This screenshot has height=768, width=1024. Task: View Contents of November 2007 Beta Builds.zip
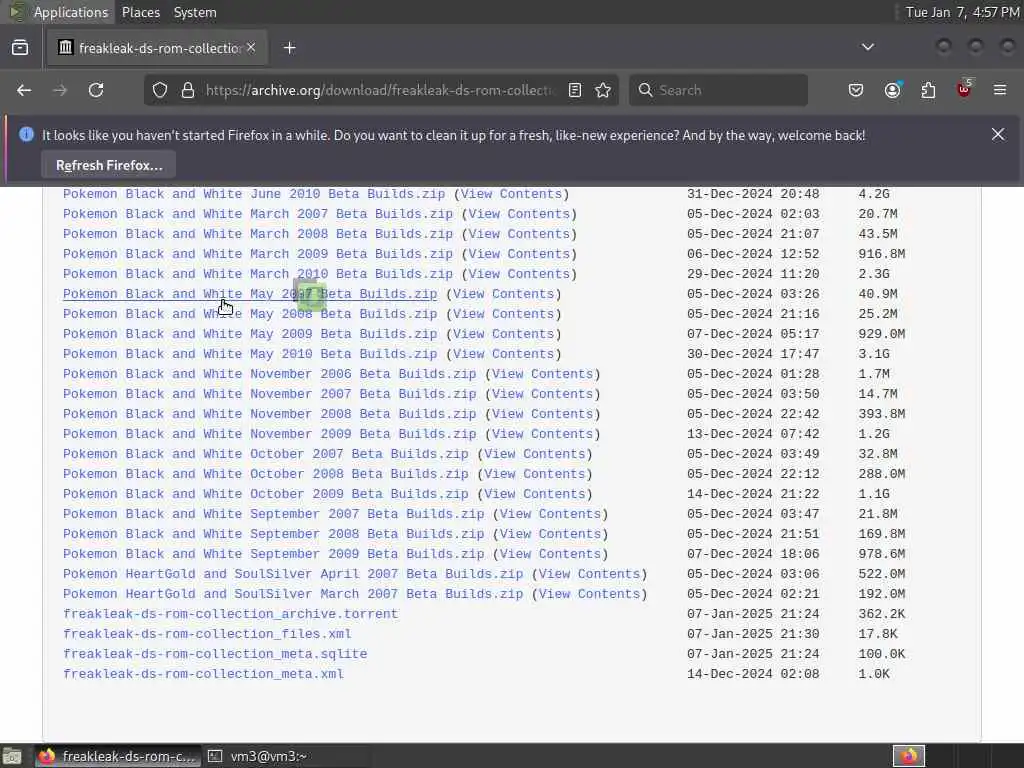click(x=543, y=394)
